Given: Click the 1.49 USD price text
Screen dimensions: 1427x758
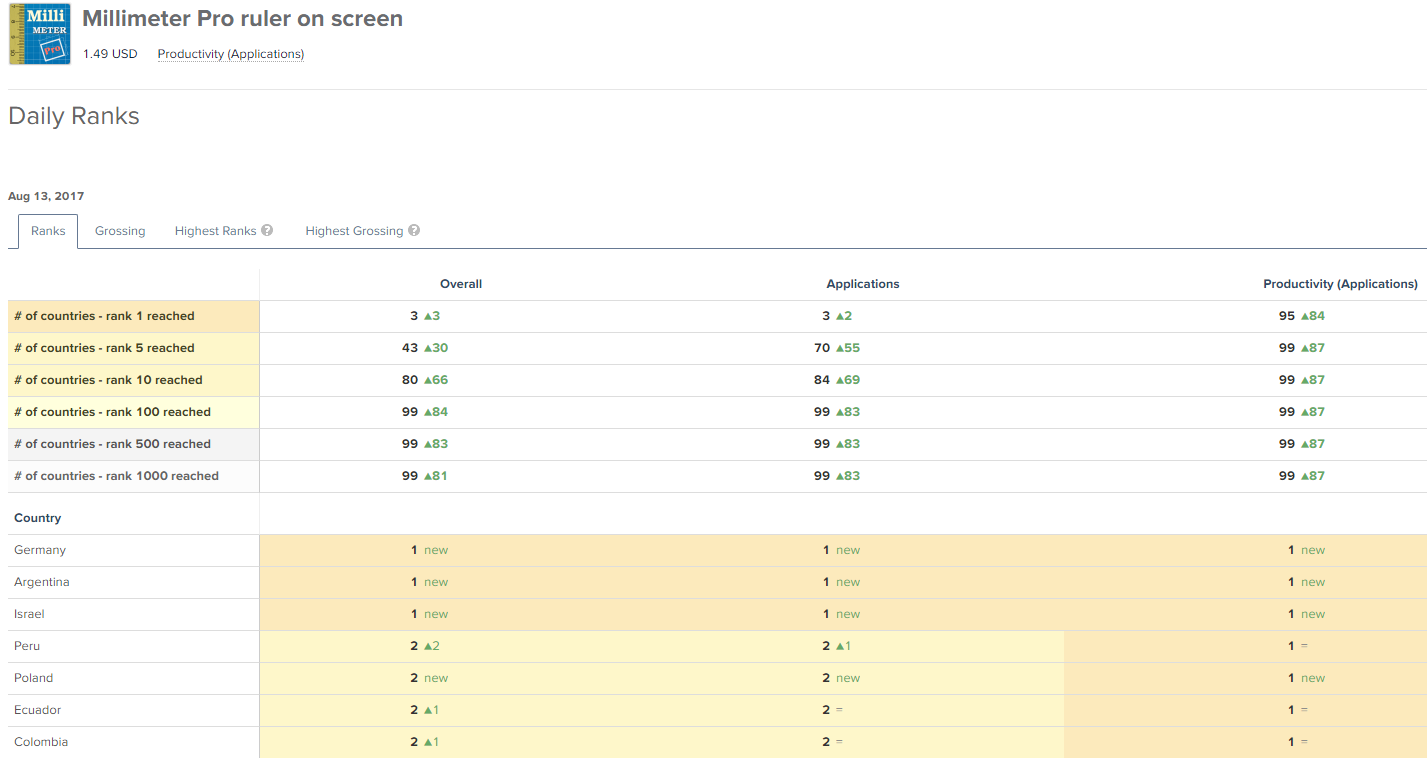Looking at the screenshot, I should [x=110, y=54].
